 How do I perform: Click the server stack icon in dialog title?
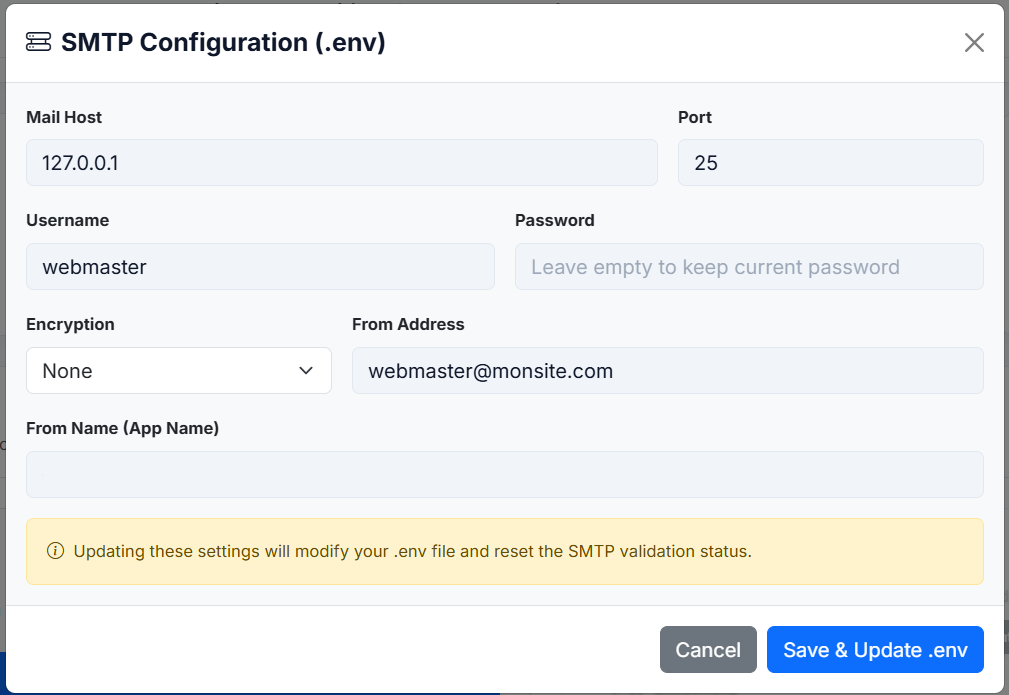tap(37, 42)
